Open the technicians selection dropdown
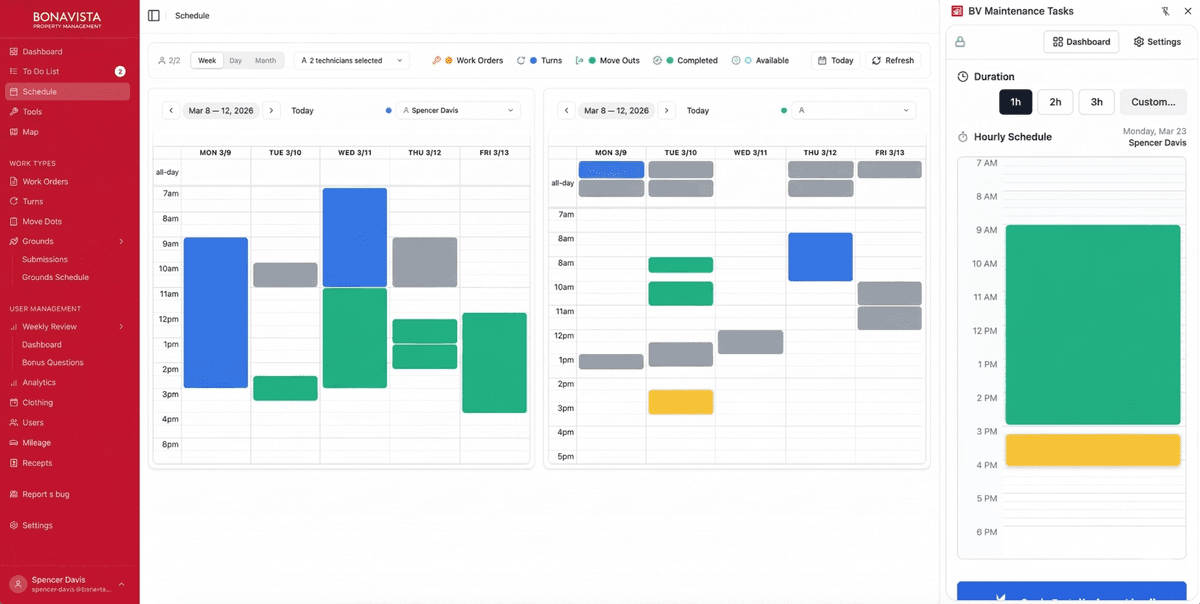1200x604 pixels. coord(350,60)
